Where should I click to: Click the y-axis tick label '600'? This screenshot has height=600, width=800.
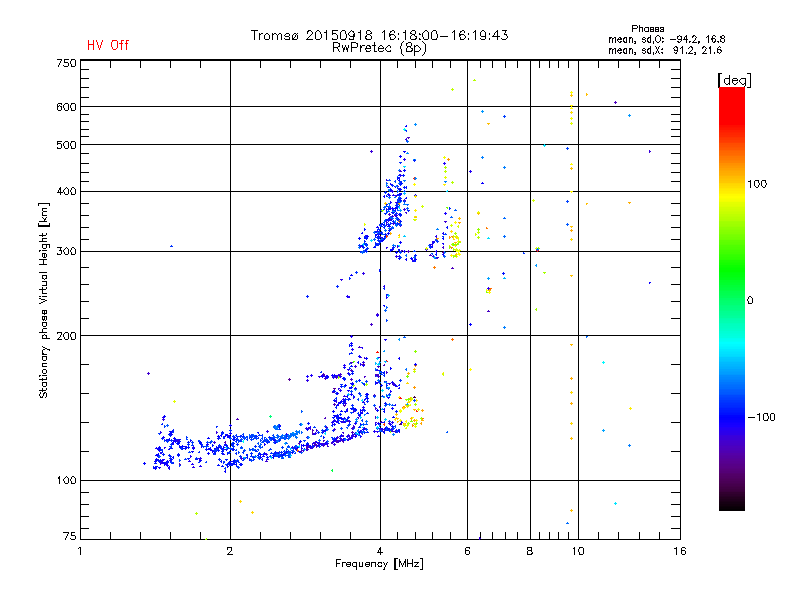66,107
